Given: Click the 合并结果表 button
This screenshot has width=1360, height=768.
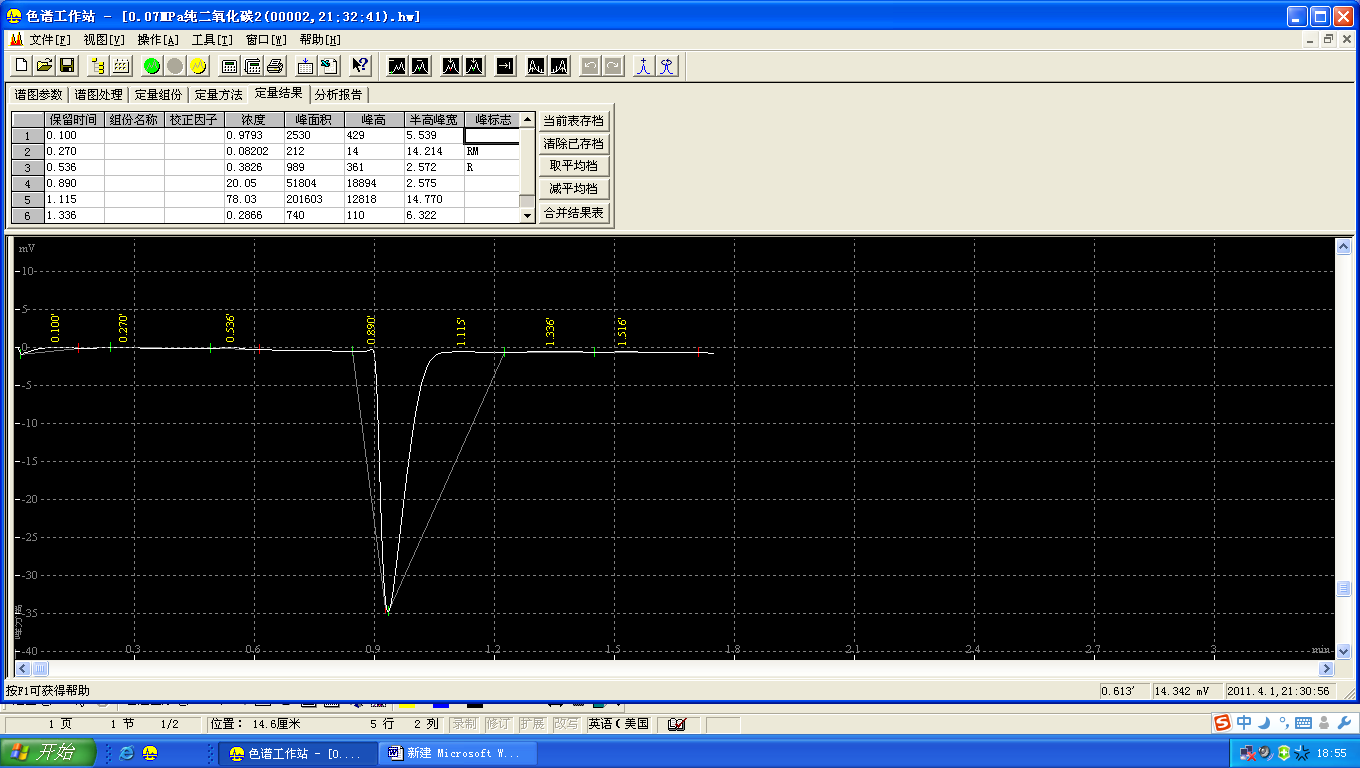Looking at the screenshot, I should click(x=573, y=213).
